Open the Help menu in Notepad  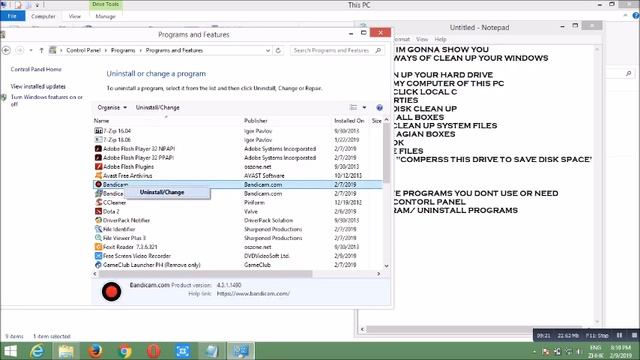440,39
